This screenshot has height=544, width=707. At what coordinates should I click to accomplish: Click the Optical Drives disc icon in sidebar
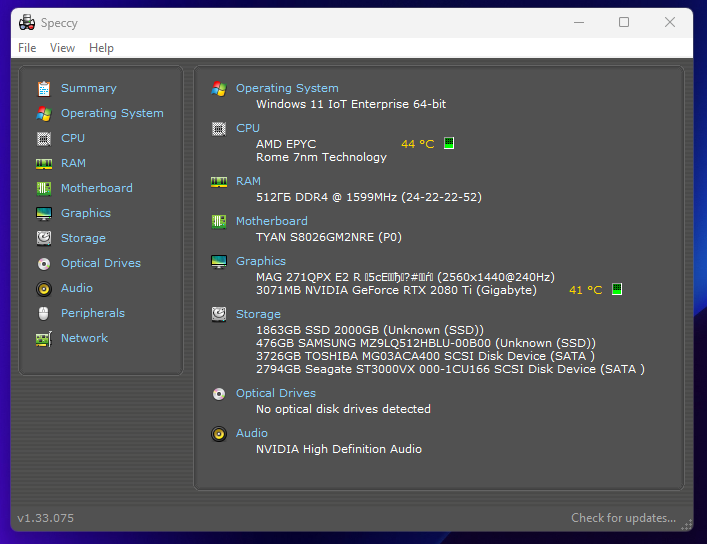[44, 263]
